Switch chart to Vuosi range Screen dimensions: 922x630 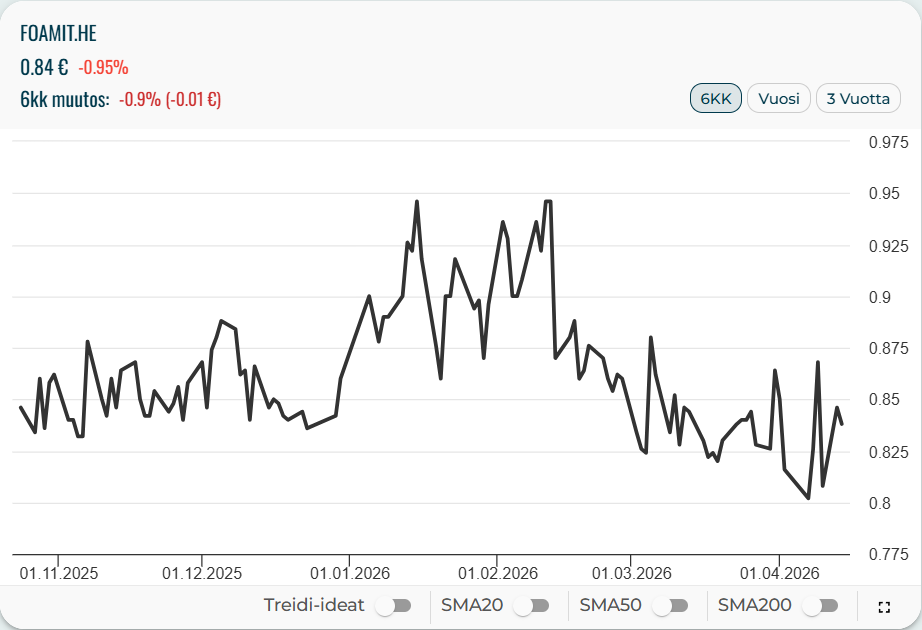(x=779, y=99)
